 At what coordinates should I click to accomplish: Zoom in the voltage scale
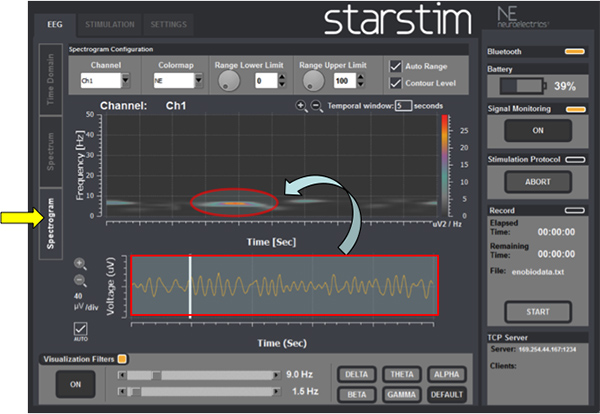pyautogui.click(x=79, y=265)
